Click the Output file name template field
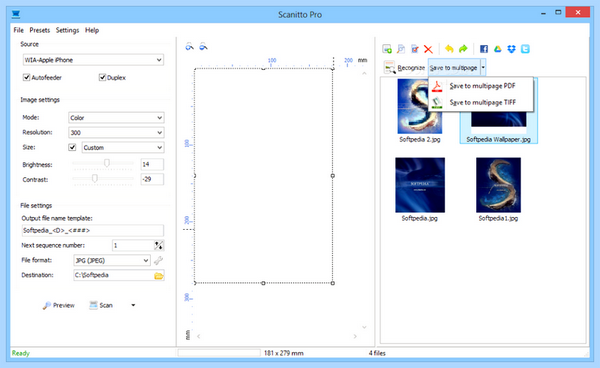Image resolution: width=600 pixels, height=368 pixels. [93, 230]
